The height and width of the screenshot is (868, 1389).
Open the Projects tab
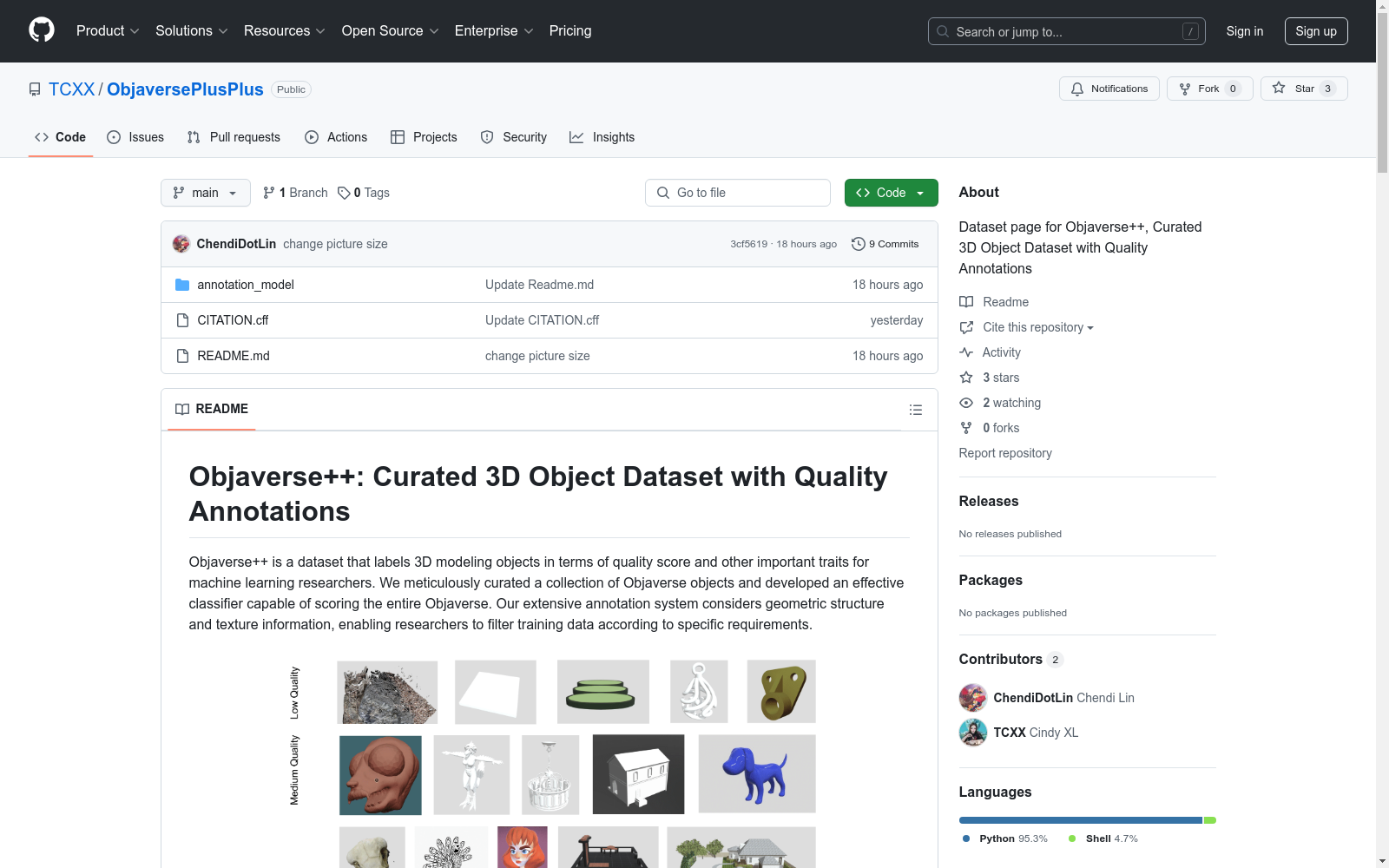click(424, 137)
